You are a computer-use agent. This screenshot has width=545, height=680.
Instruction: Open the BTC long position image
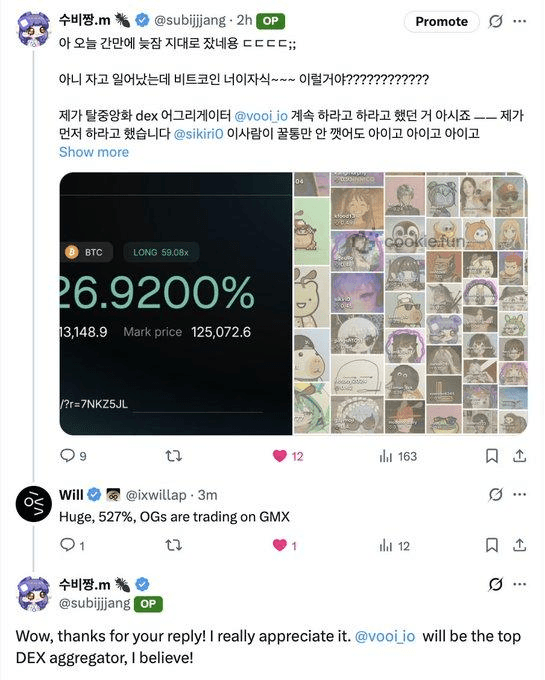tap(176, 304)
